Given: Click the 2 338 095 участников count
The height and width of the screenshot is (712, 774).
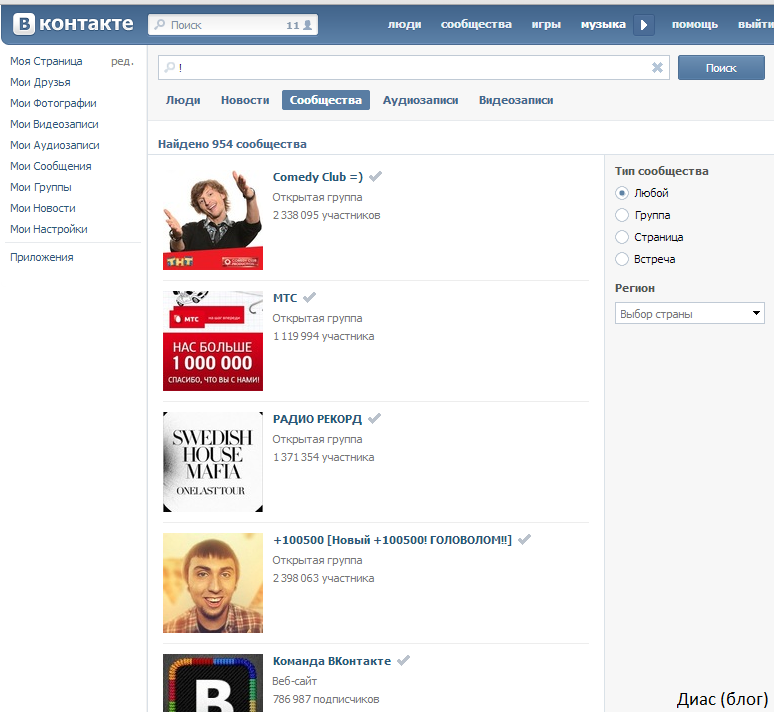Looking at the screenshot, I should click(326, 215).
